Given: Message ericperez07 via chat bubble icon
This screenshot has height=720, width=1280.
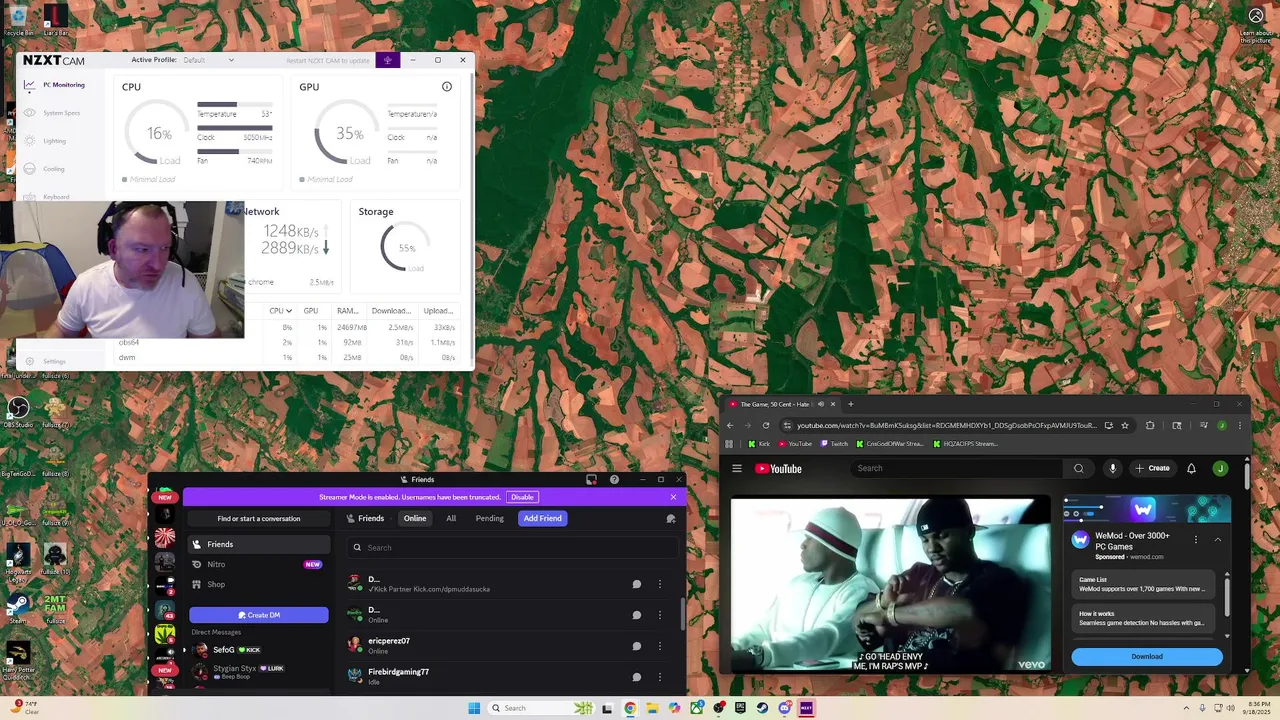Looking at the screenshot, I should pos(636,646).
